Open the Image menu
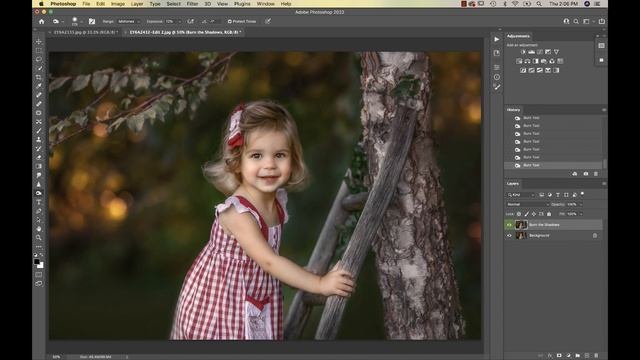Image resolution: width=640 pixels, height=360 pixels. tap(118, 4)
